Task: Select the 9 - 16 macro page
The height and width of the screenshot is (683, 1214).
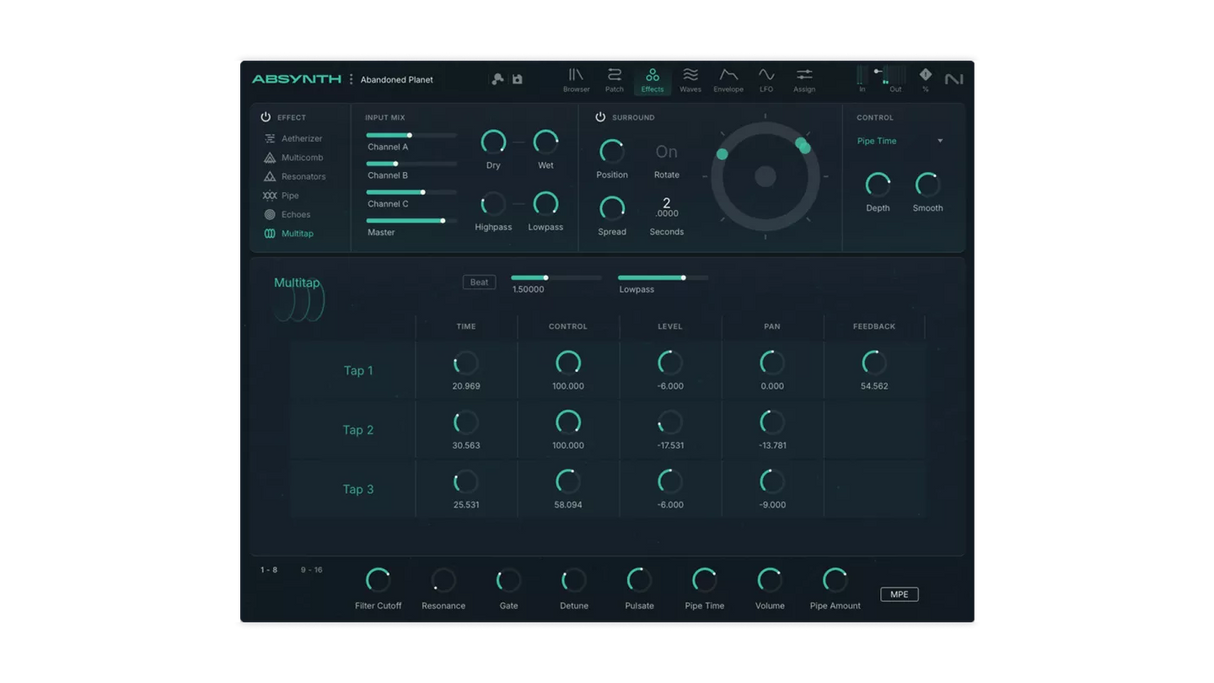Action: [x=311, y=569]
